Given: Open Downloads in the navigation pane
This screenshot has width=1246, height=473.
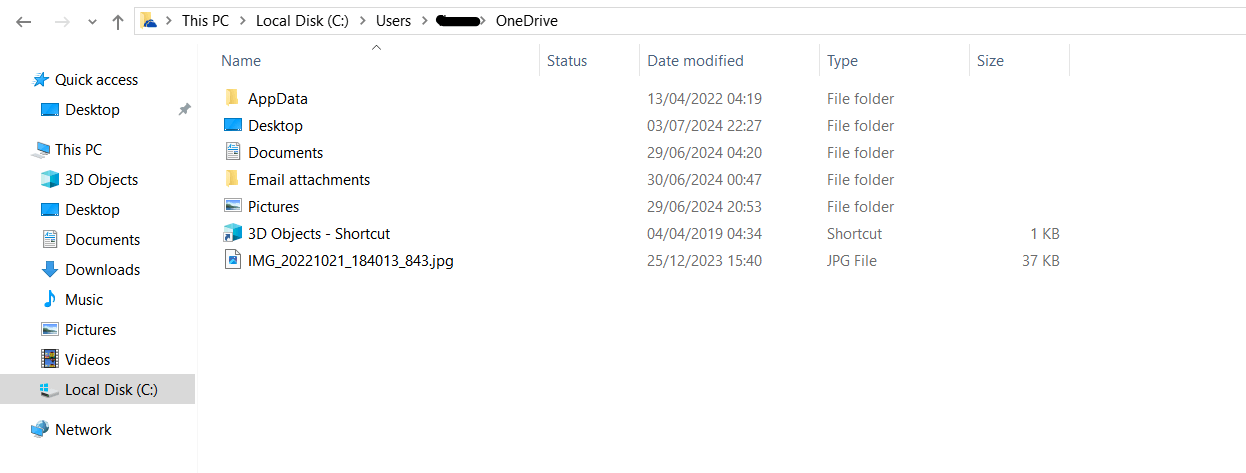Looking at the screenshot, I should pos(102,270).
